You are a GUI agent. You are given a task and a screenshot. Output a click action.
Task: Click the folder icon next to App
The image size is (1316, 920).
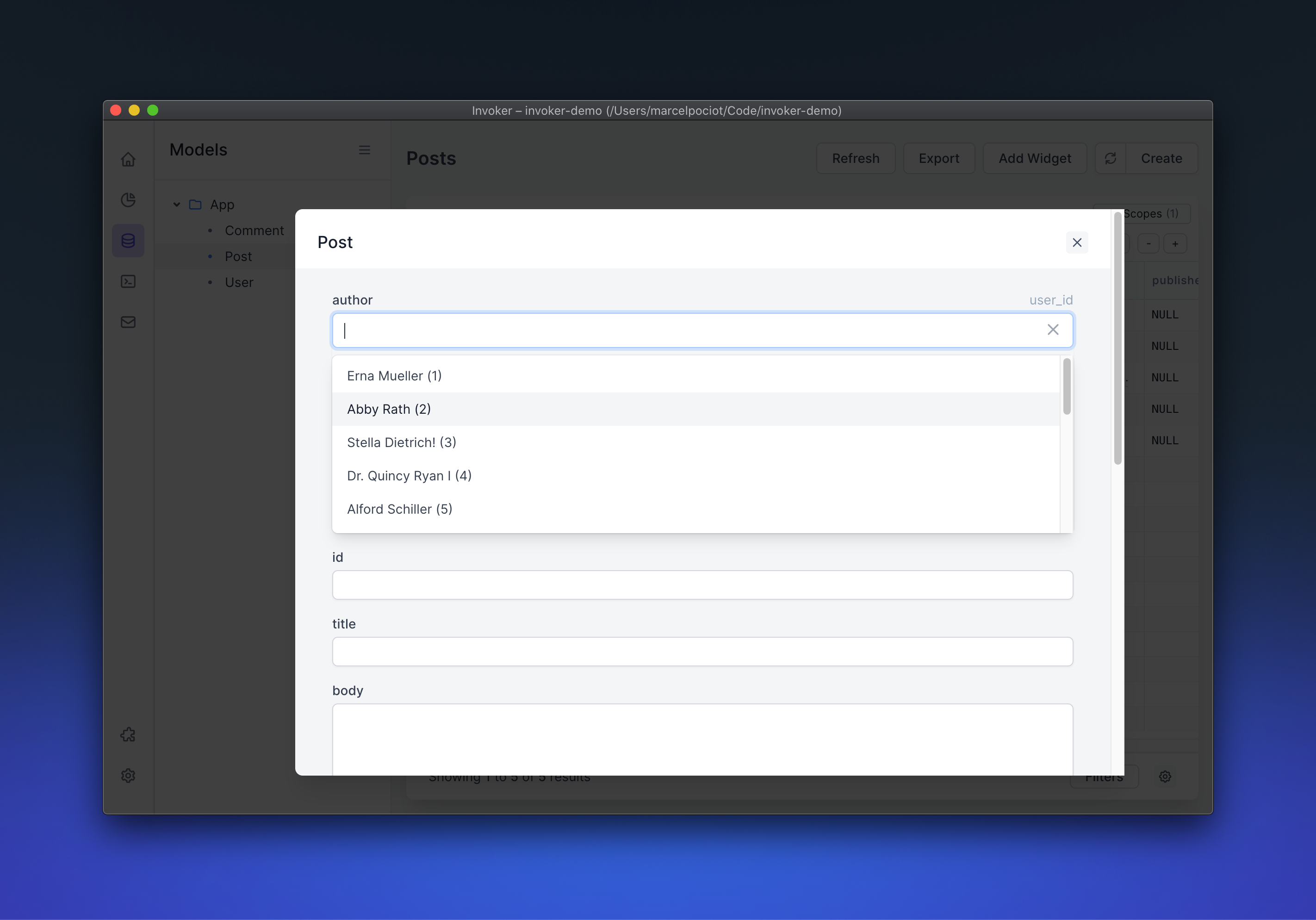[x=195, y=205]
